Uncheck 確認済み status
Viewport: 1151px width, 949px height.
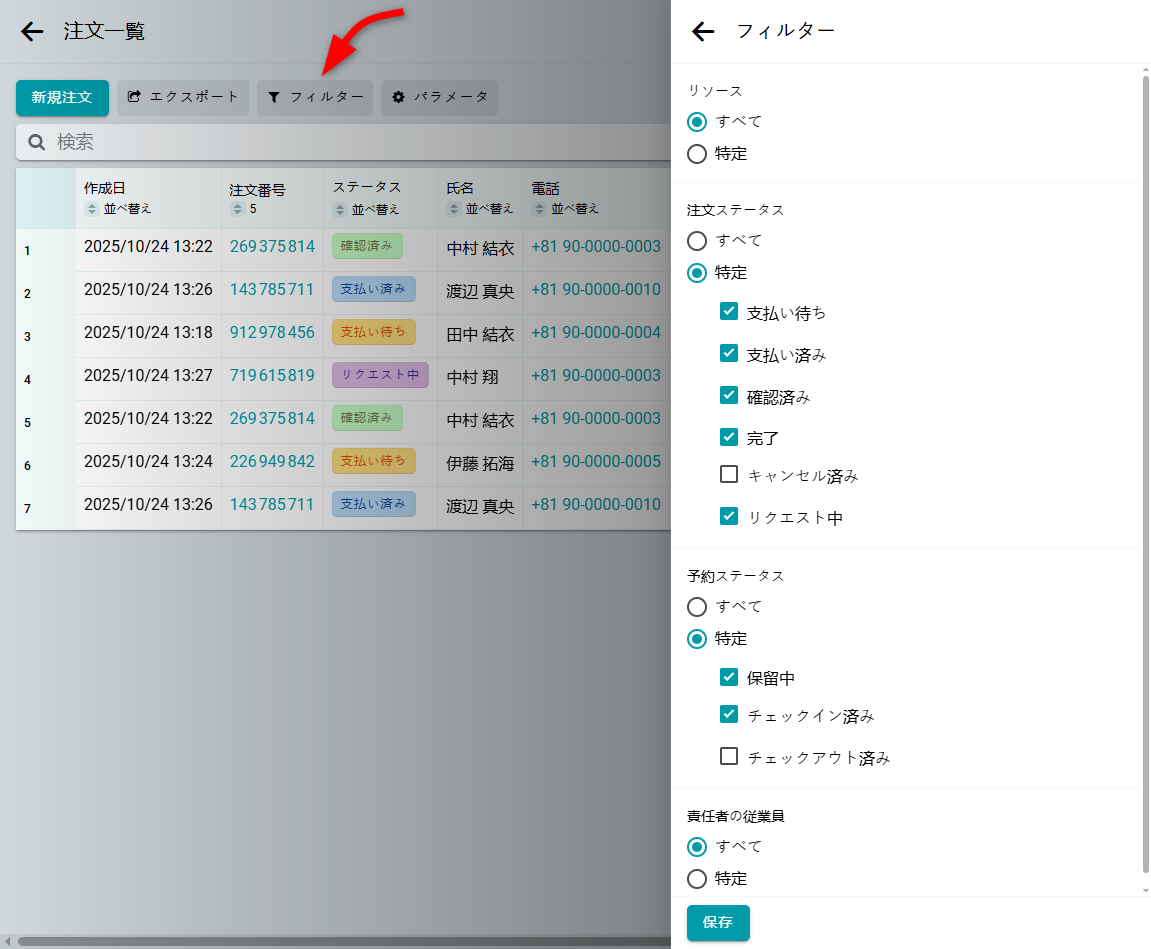click(x=729, y=395)
